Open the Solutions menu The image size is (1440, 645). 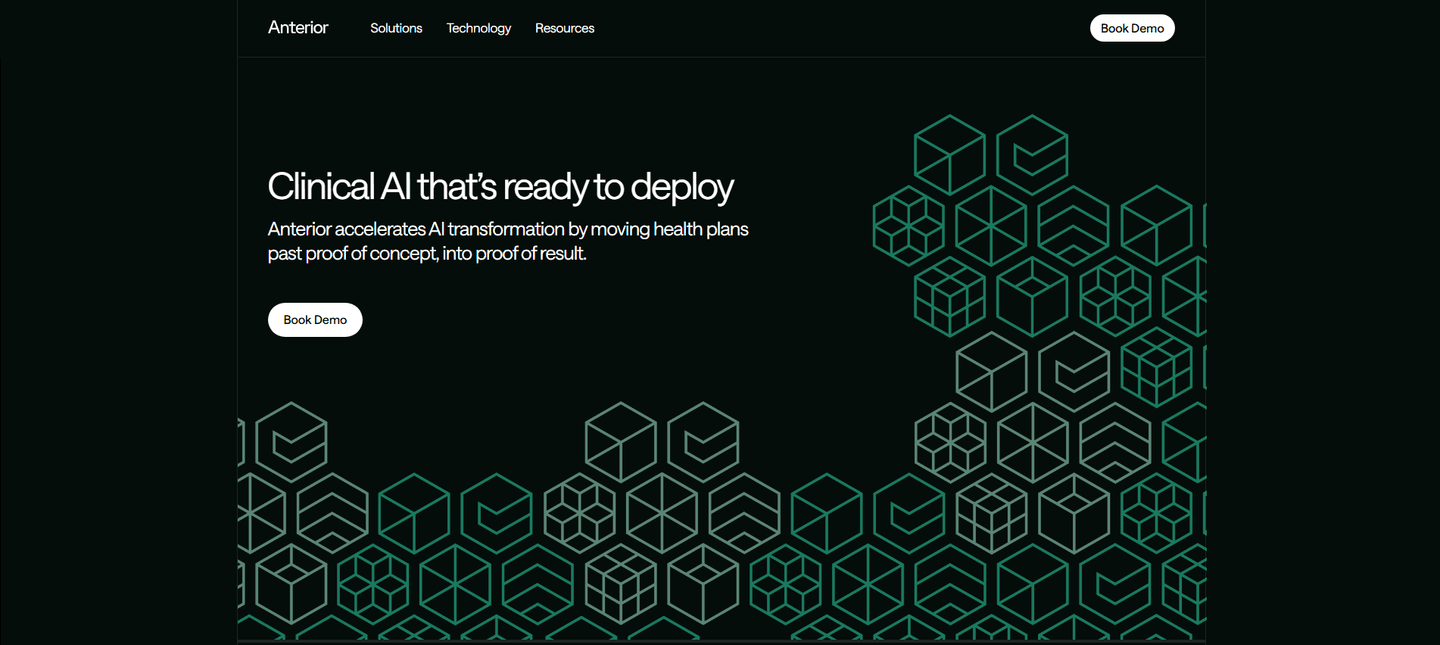tap(396, 28)
